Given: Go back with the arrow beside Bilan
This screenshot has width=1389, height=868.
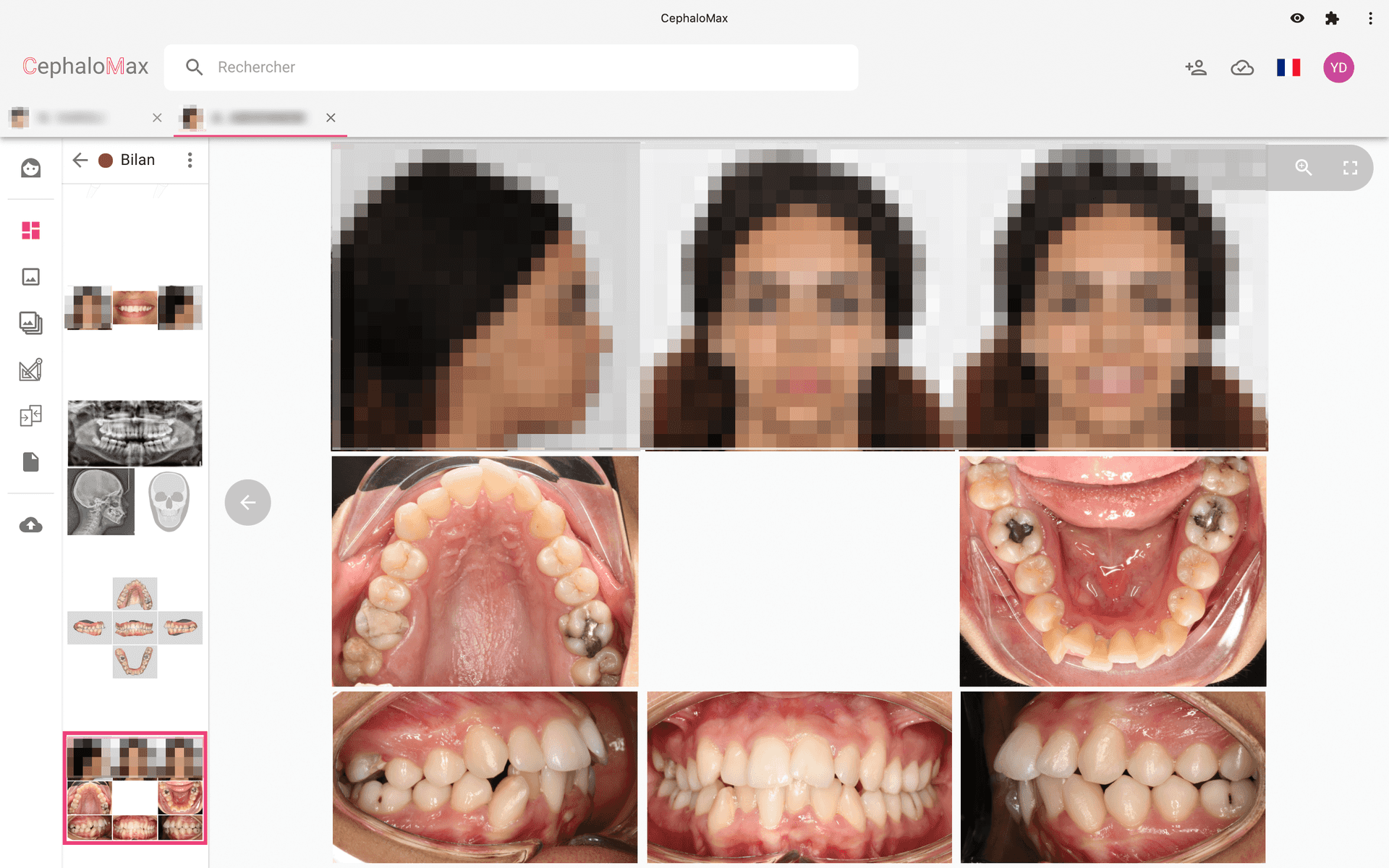Looking at the screenshot, I should (80, 160).
